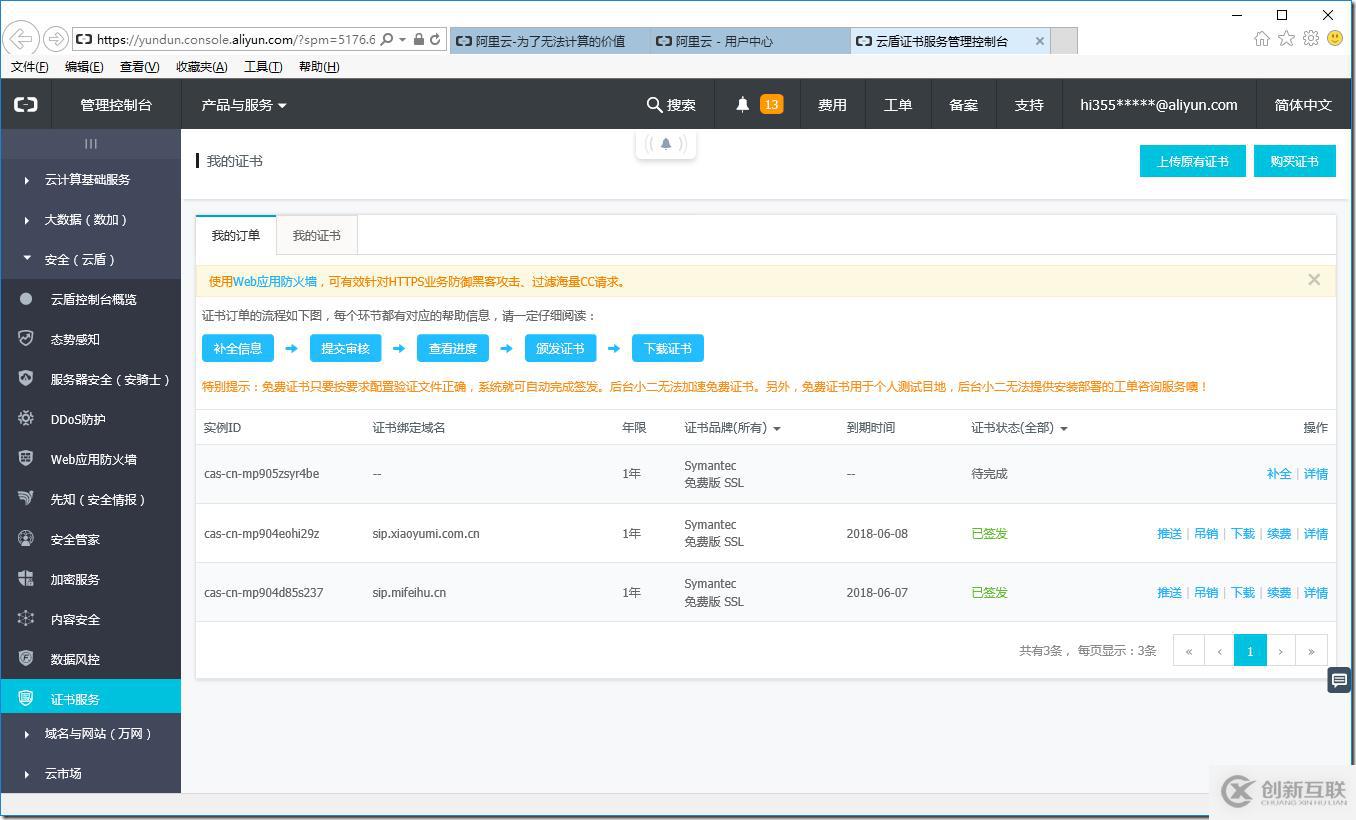
Task: Go to next page with the › button
Action: 1280,650
